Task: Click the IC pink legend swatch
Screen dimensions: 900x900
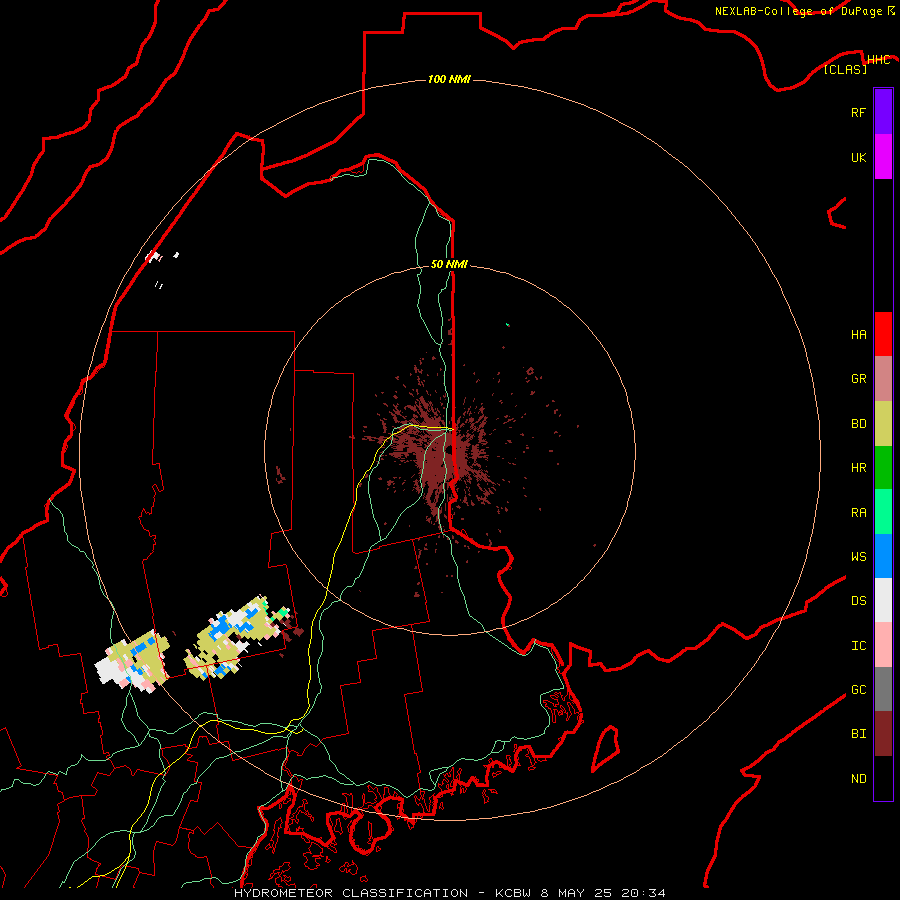Action: point(883,645)
